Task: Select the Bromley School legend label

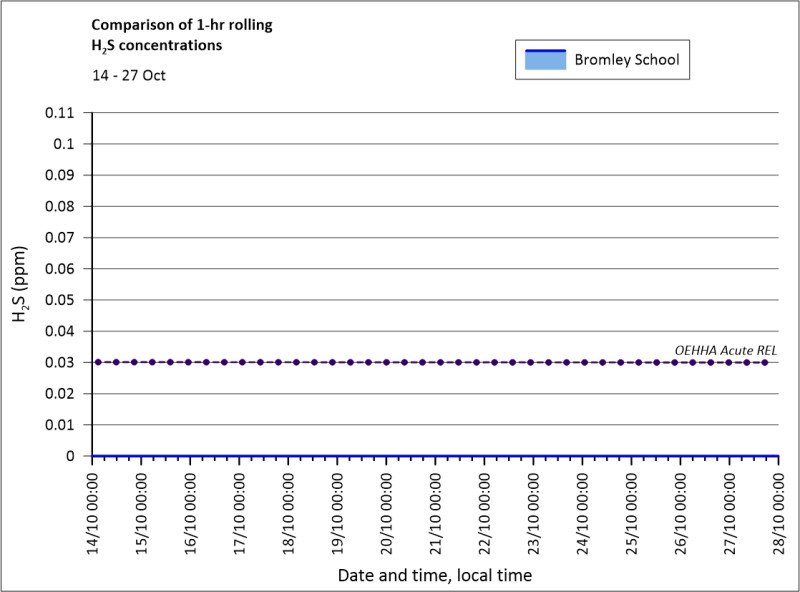Action: [x=626, y=60]
